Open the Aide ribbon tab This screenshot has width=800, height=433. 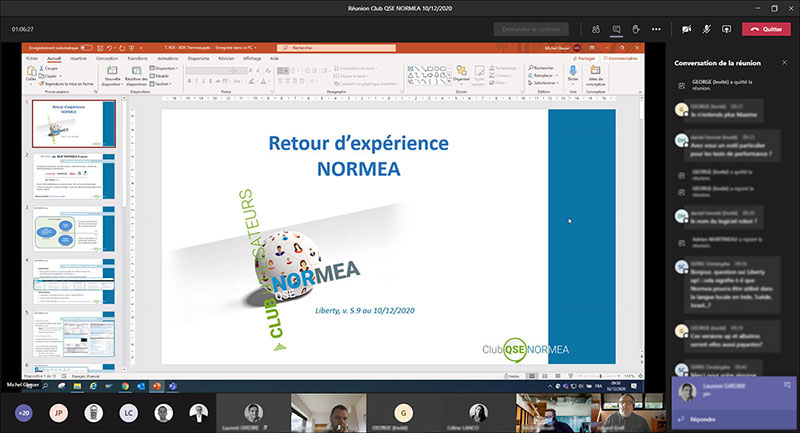pyautogui.click(x=274, y=59)
